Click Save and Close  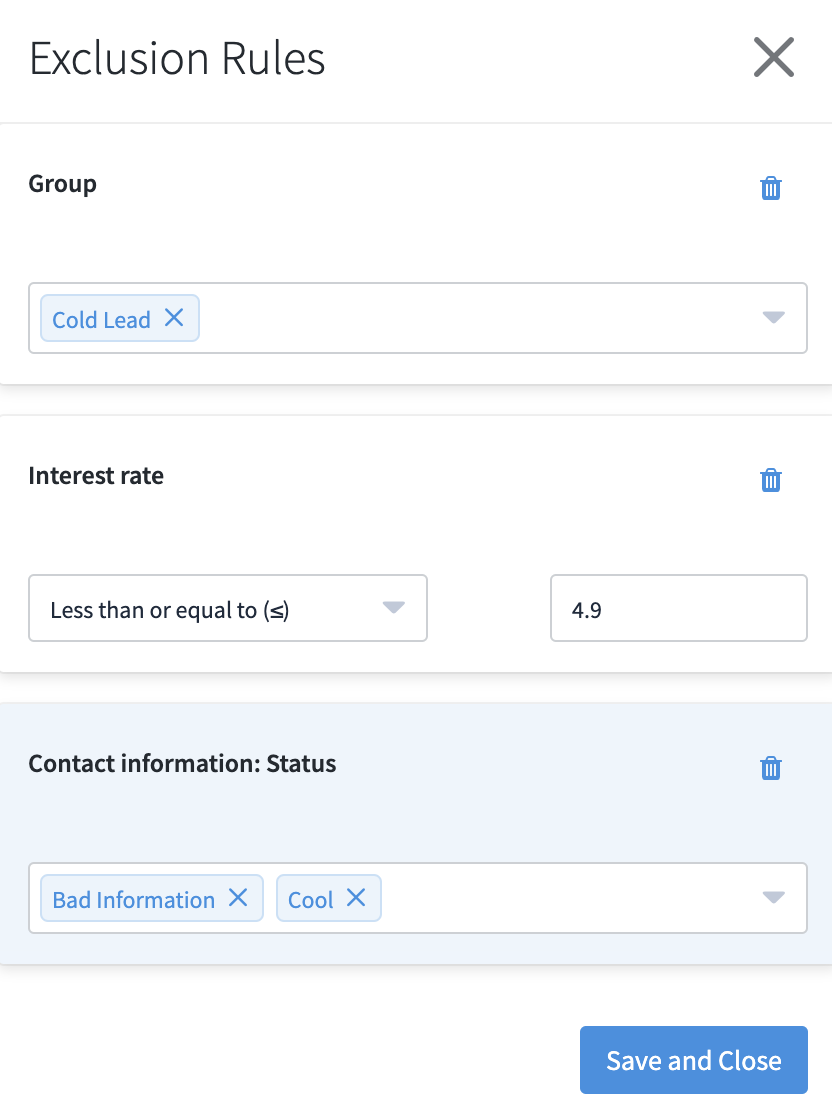693,1060
